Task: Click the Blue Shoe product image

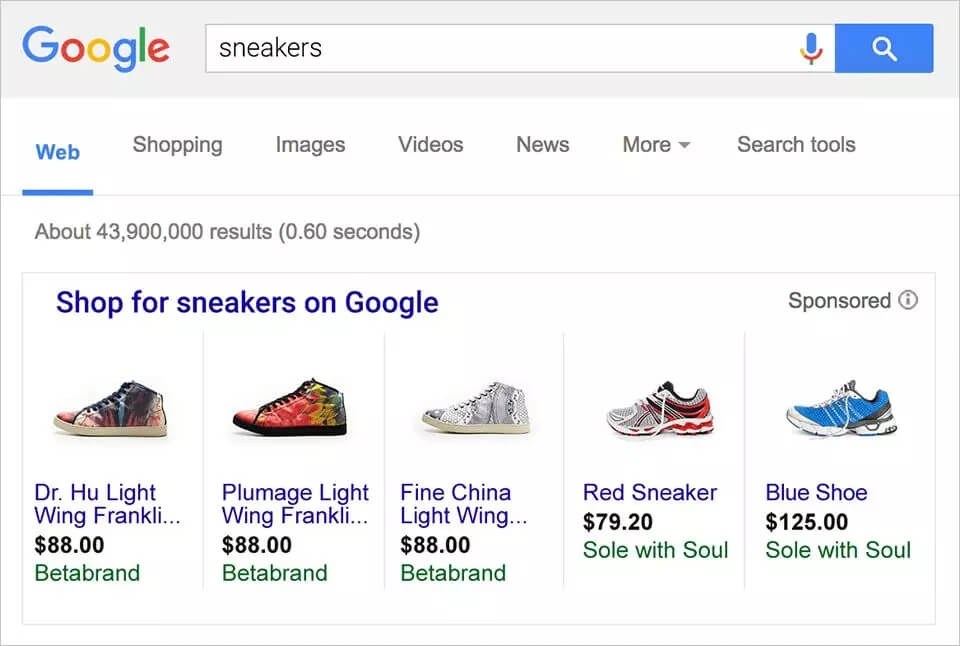Action: [x=838, y=408]
